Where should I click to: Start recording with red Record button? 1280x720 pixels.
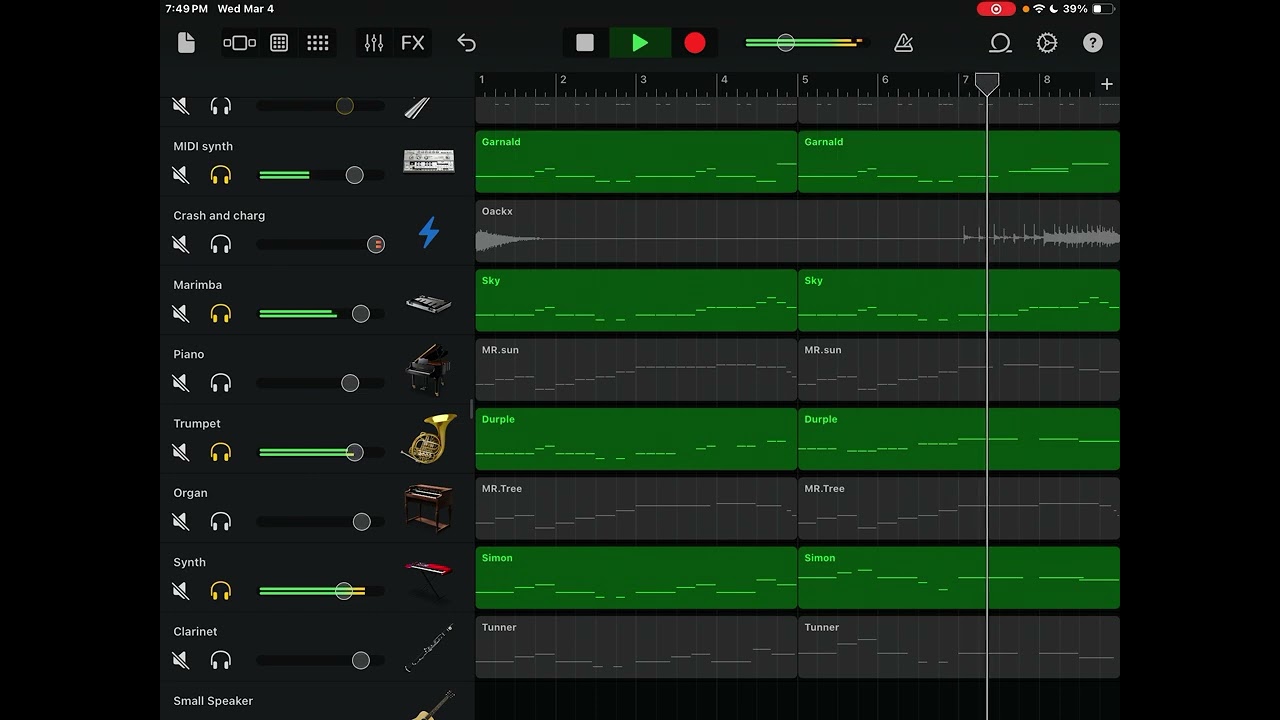[695, 43]
